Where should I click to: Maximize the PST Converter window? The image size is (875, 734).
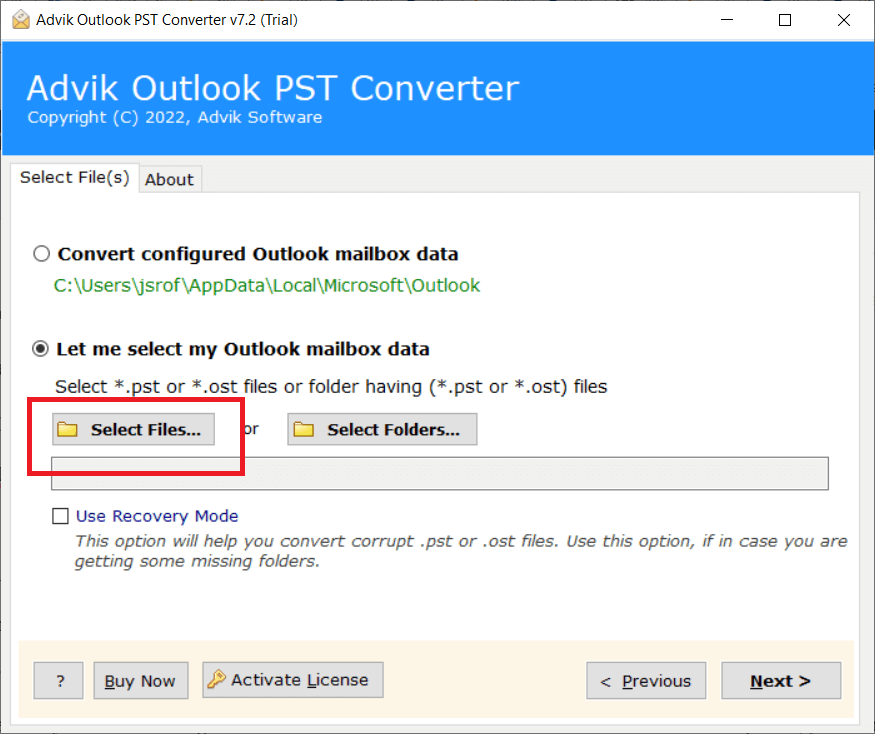tap(785, 20)
